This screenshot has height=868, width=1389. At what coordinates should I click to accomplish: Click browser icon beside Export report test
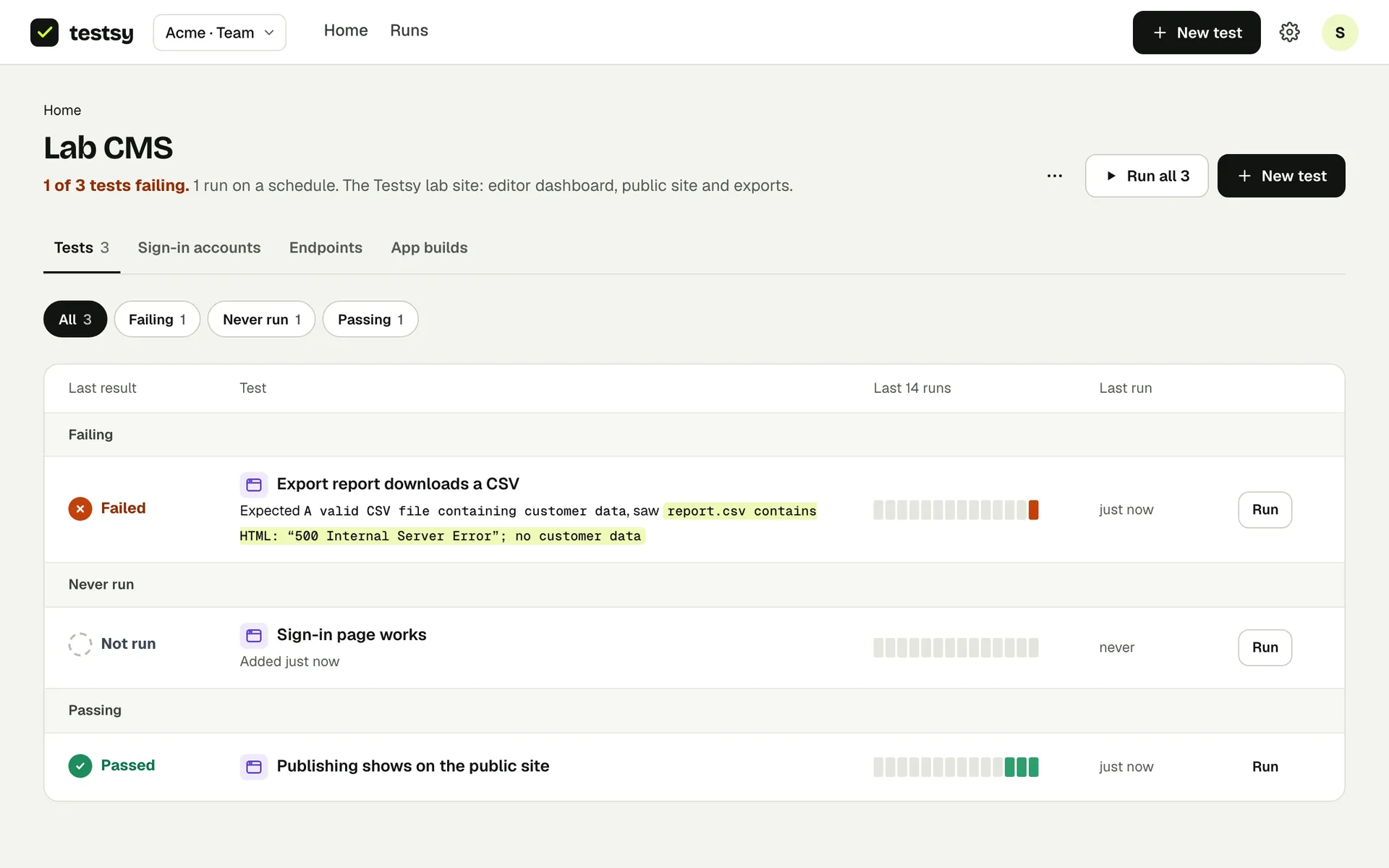[254, 485]
